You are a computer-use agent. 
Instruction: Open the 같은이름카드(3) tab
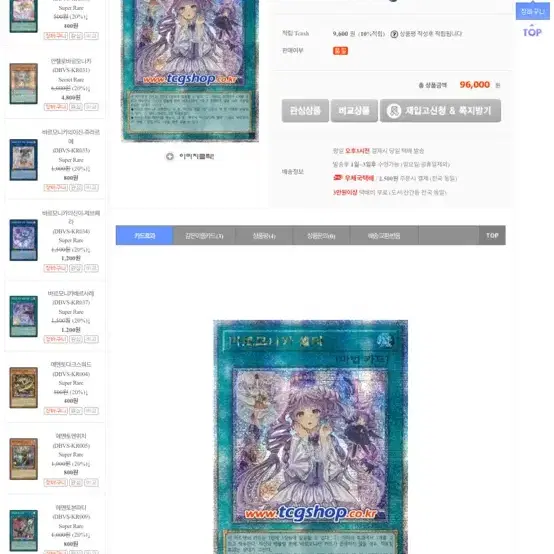click(204, 235)
